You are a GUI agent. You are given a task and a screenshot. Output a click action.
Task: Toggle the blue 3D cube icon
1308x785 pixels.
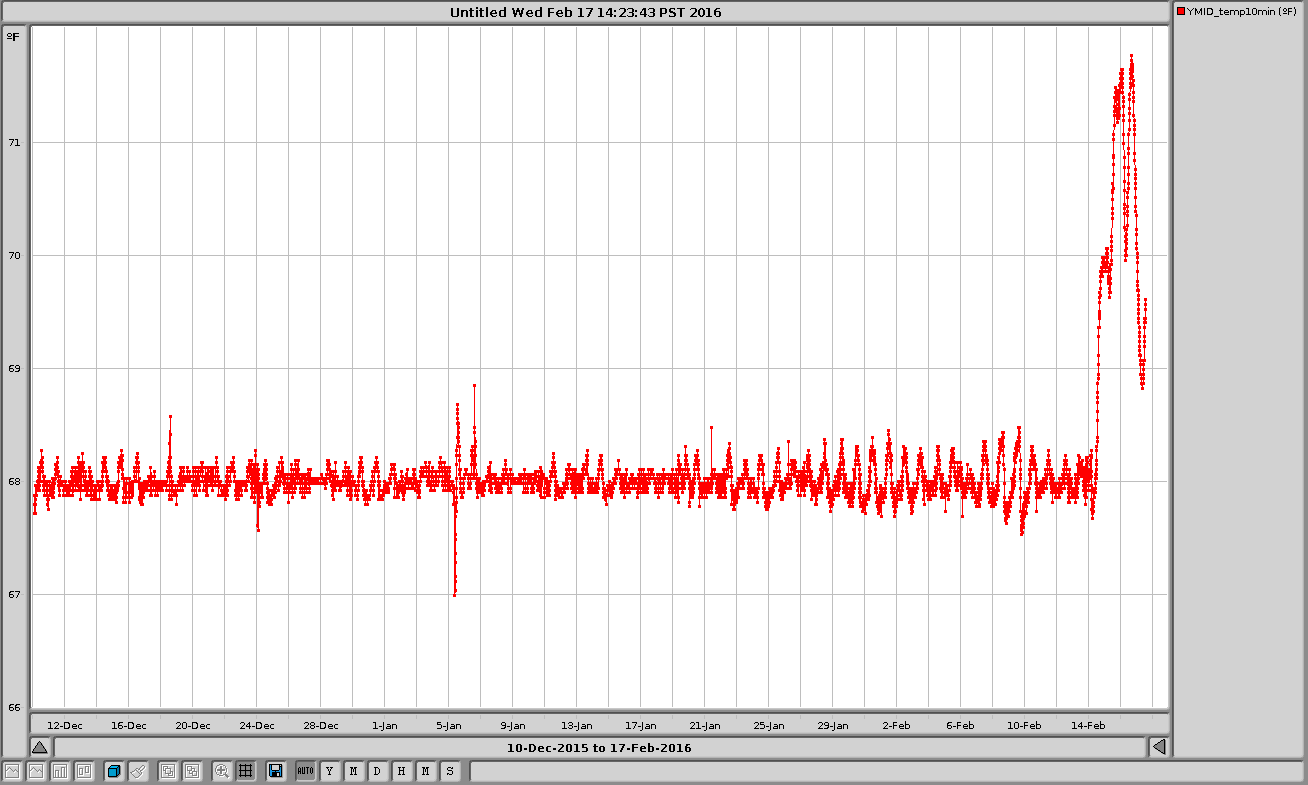pyautogui.click(x=114, y=771)
